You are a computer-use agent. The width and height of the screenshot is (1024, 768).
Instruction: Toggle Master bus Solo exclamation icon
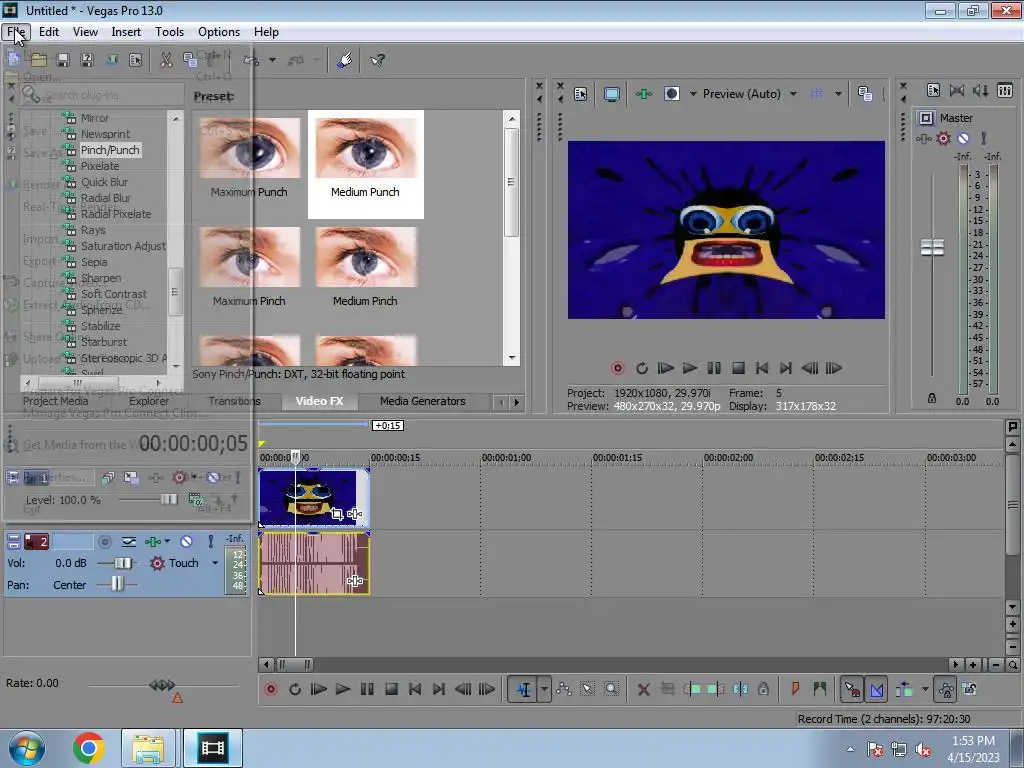click(984, 138)
